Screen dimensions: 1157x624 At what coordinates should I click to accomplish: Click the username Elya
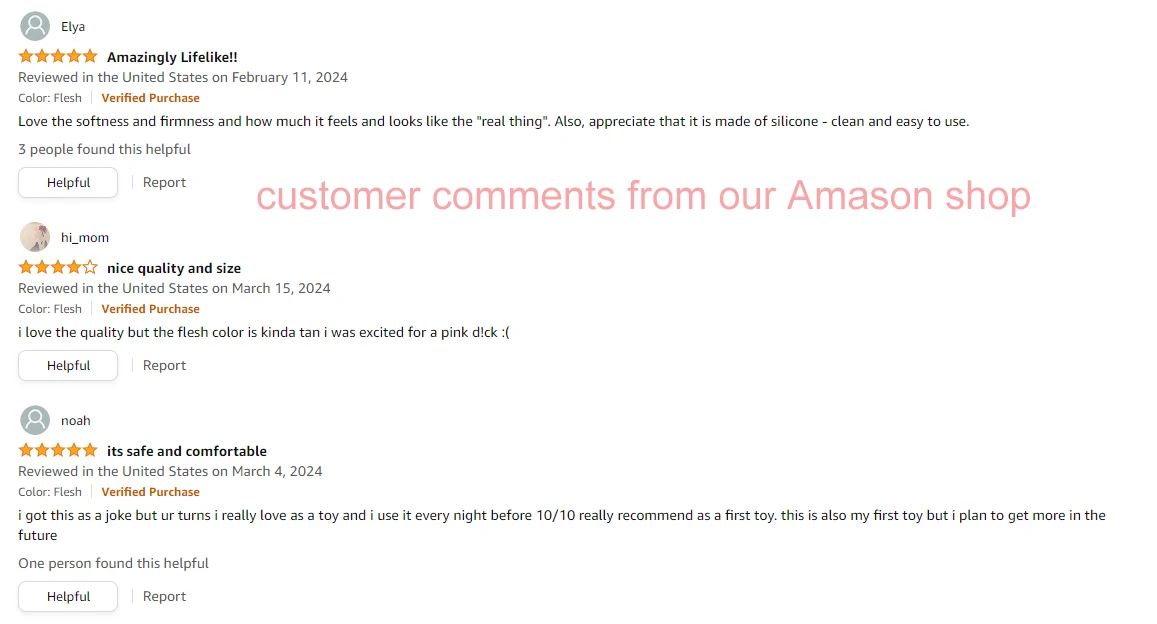[x=73, y=27]
